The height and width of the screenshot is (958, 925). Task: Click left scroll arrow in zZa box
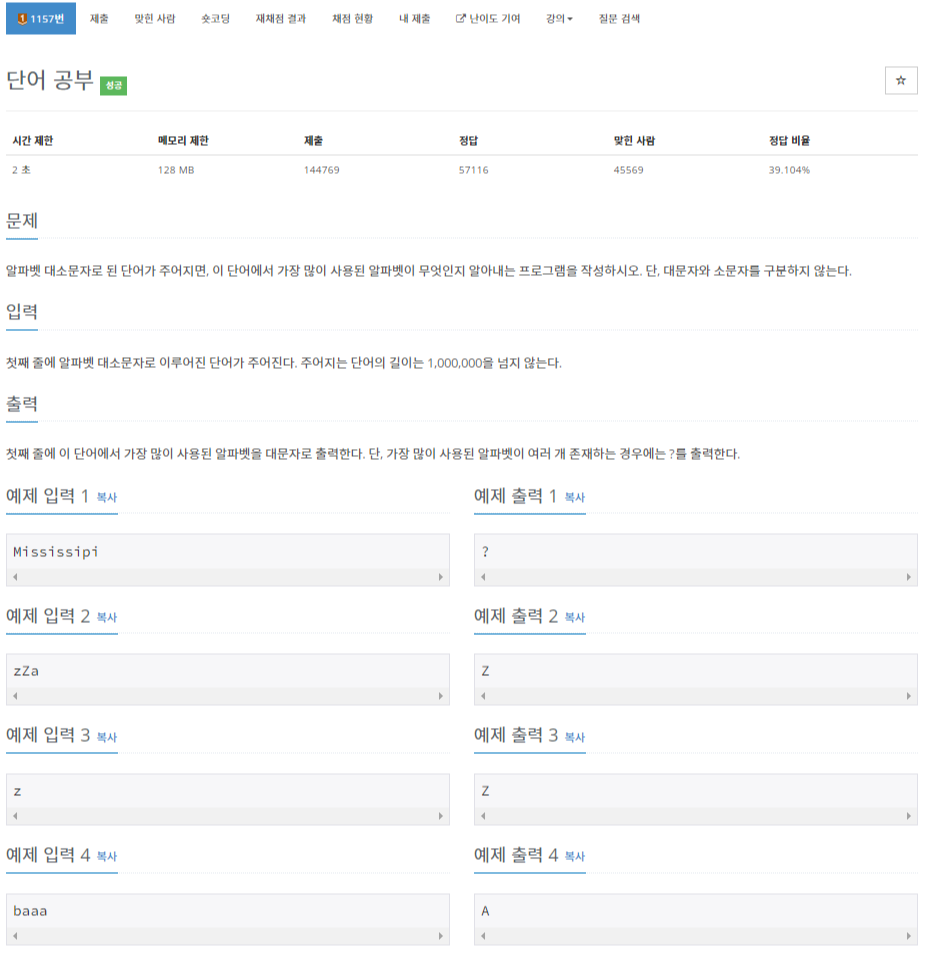[x=15, y=696]
